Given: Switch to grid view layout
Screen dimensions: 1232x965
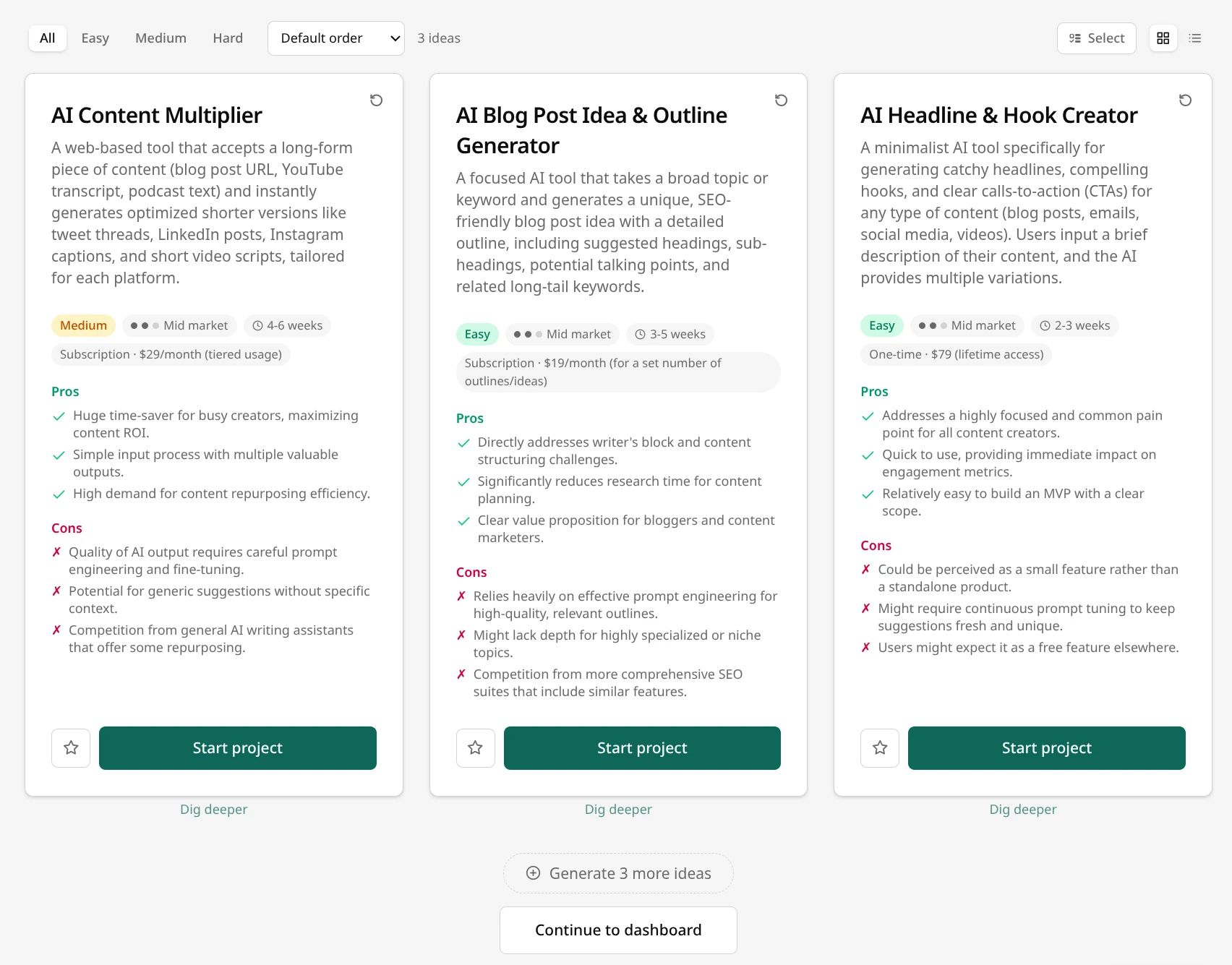Looking at the screenshot, I should 1163,38.
